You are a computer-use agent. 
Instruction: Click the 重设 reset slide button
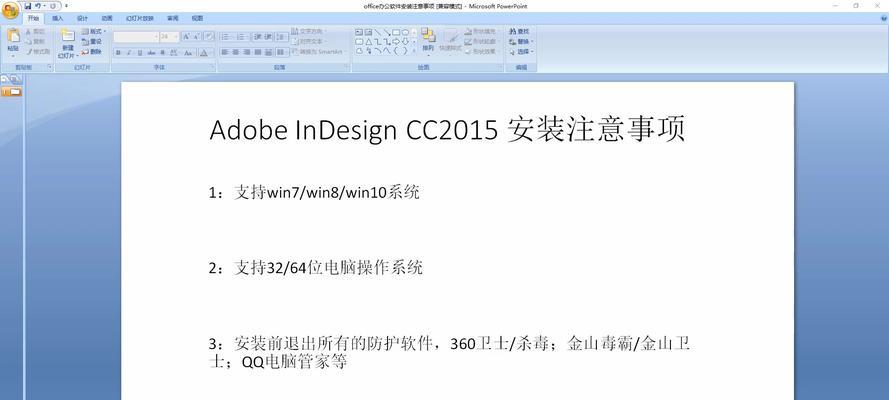tap(92, 41)
